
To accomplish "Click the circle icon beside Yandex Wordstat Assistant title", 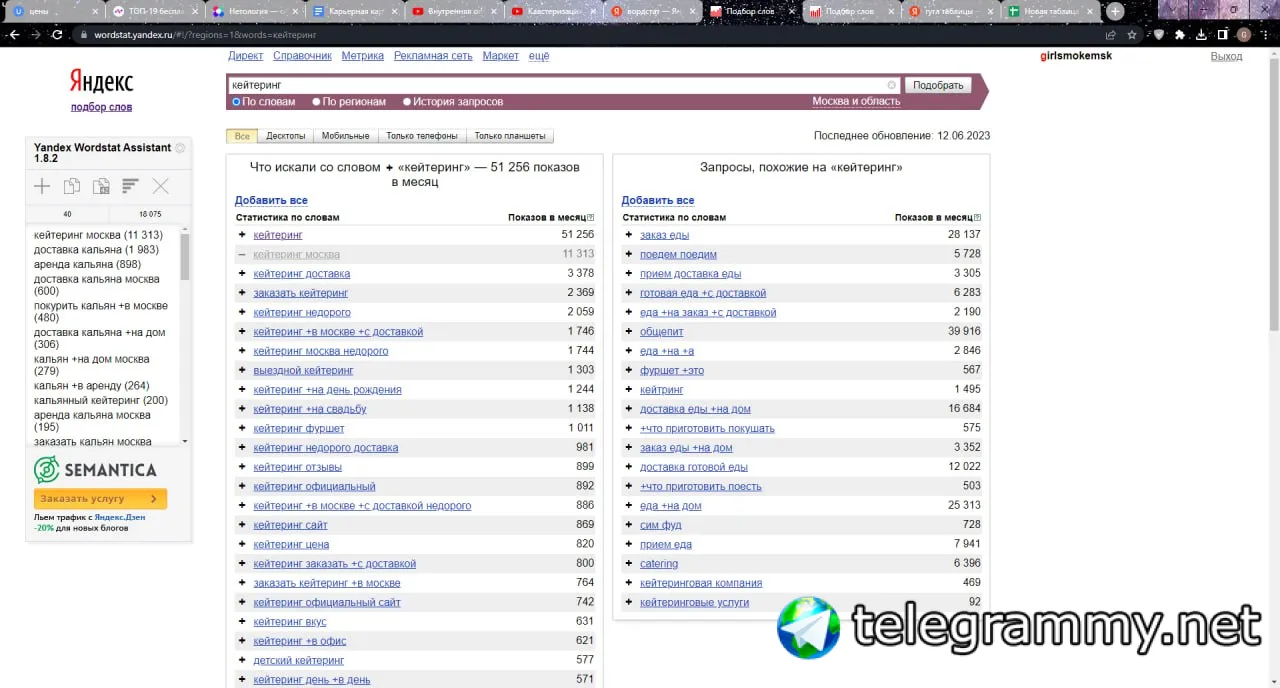I will 180,148.
